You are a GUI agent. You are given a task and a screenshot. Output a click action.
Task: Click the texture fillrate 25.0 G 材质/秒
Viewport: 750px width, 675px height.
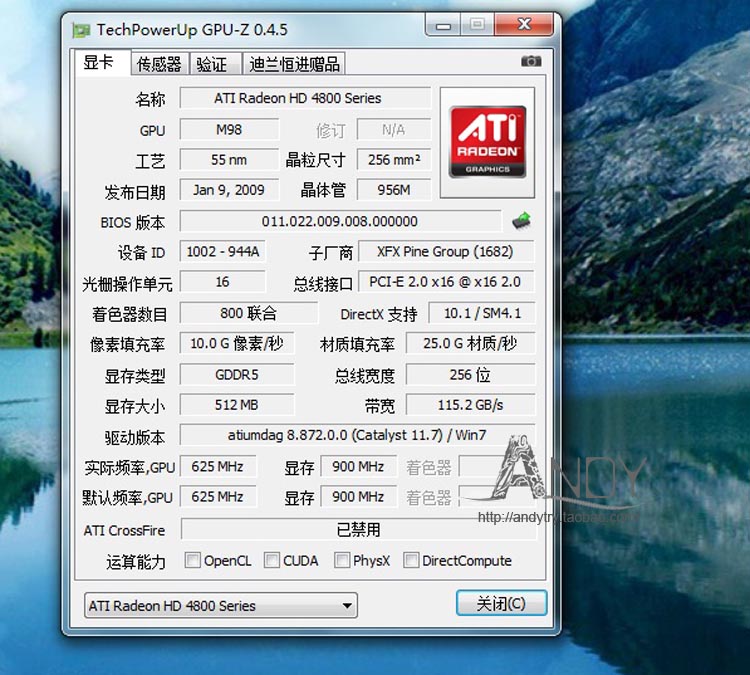point(470,343)
